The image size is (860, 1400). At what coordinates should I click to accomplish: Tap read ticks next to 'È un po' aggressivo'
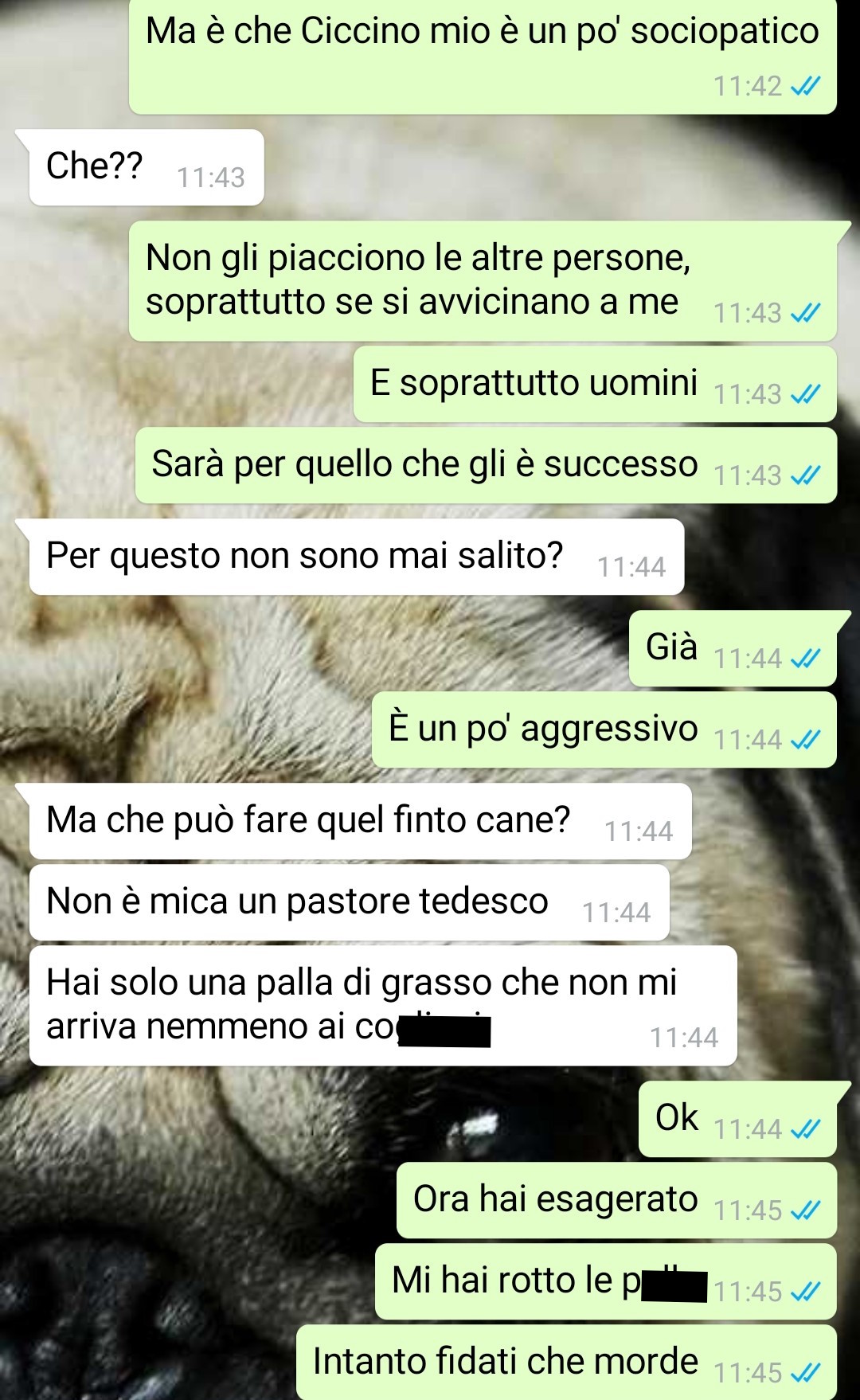coord(805,739)
